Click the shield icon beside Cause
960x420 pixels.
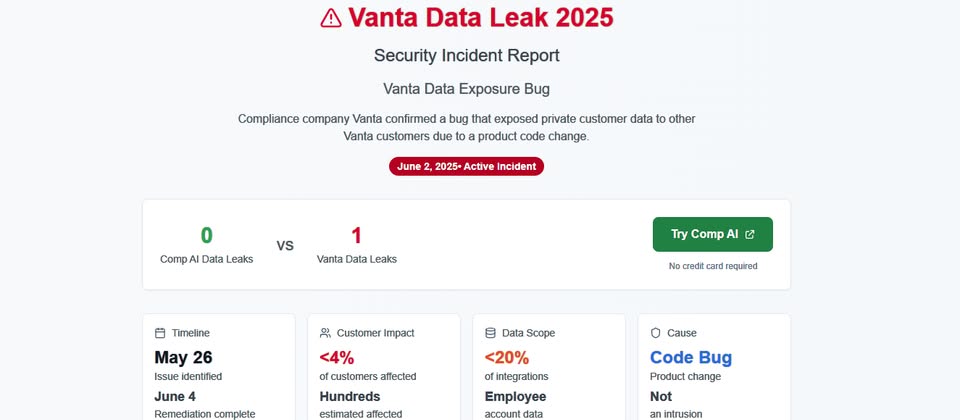[x=656, y=333]
